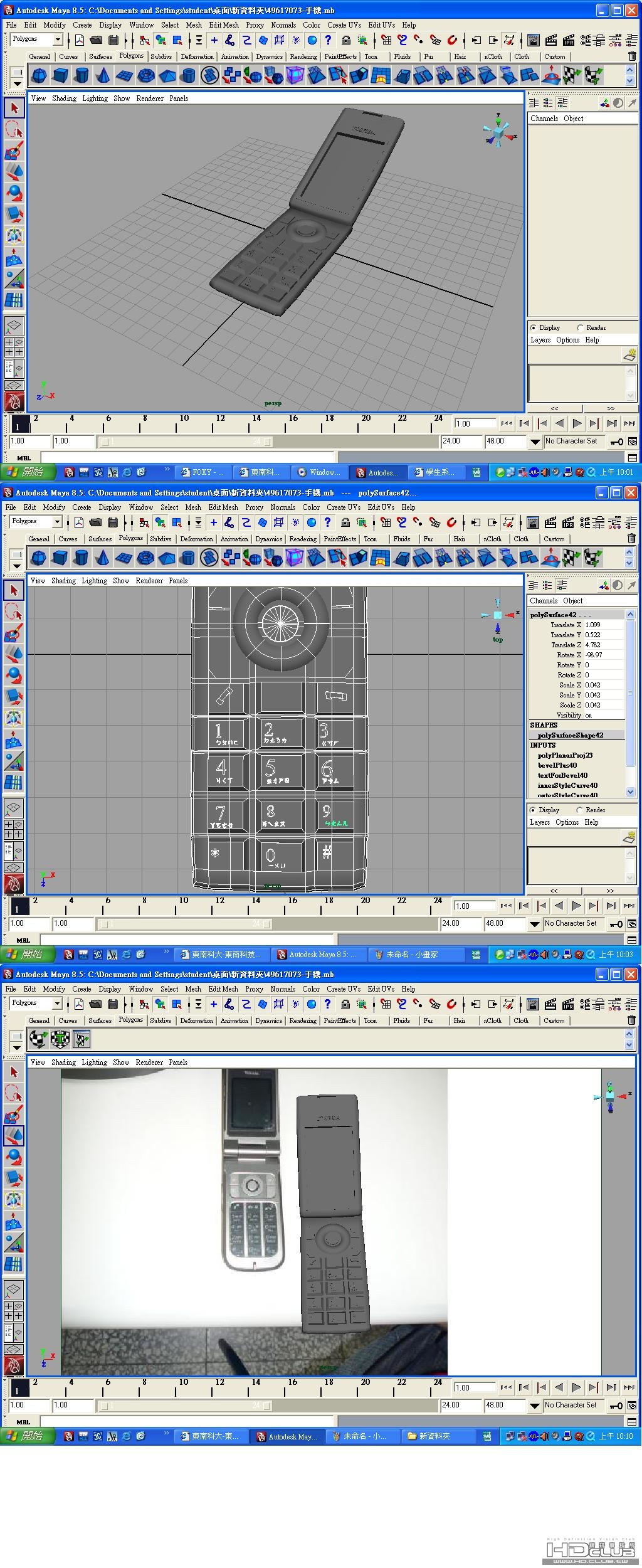Expand the character set arrow in the phone photo window

pos(534,1406)
